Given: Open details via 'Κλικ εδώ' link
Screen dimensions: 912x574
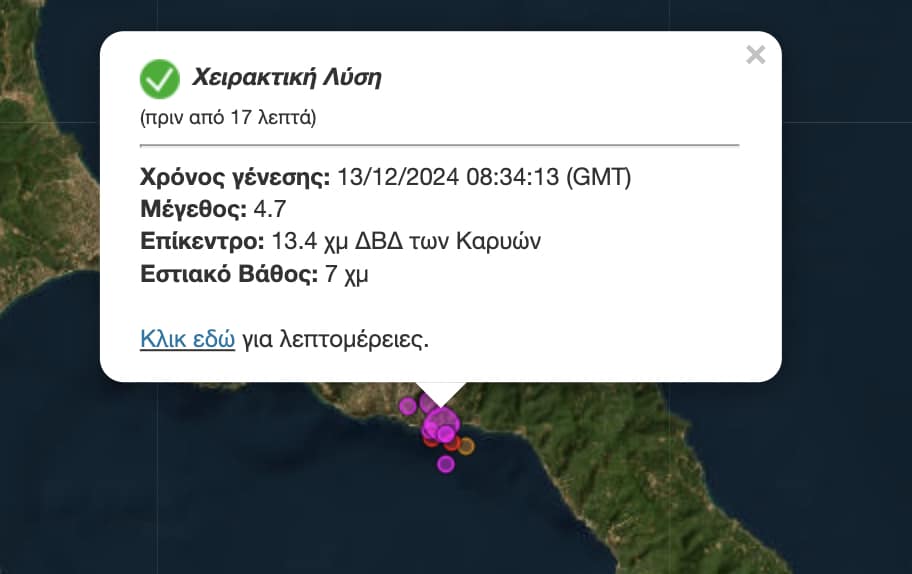Looking at the screenshot, I should pyautogui.click(x=187, y=339).
